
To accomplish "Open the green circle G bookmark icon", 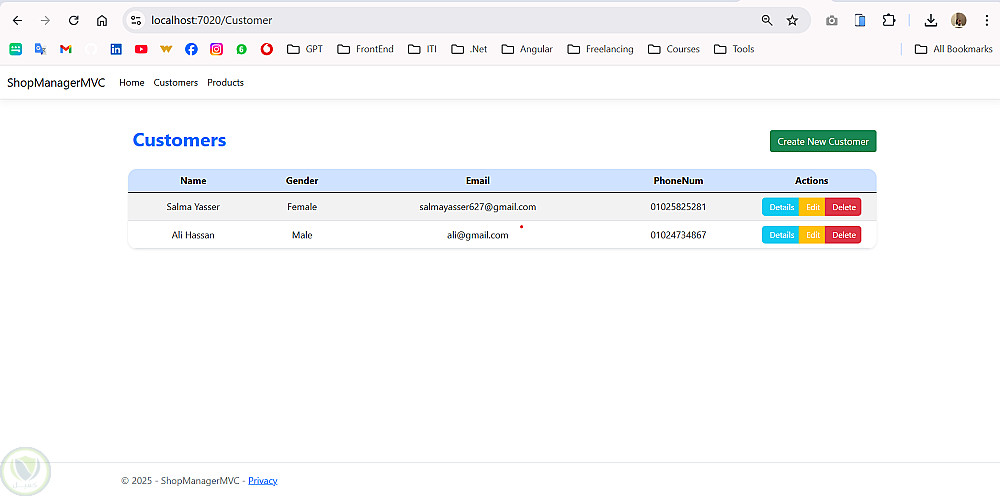I will point(241,49).
